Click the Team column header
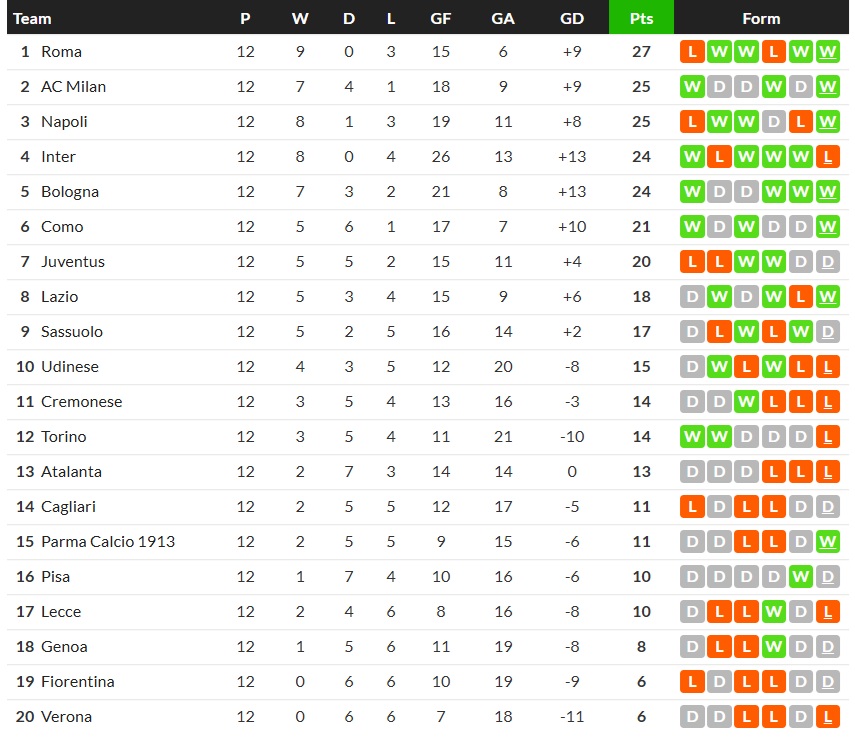Screen dimensions: 855x740 click(x=32, y=18)
